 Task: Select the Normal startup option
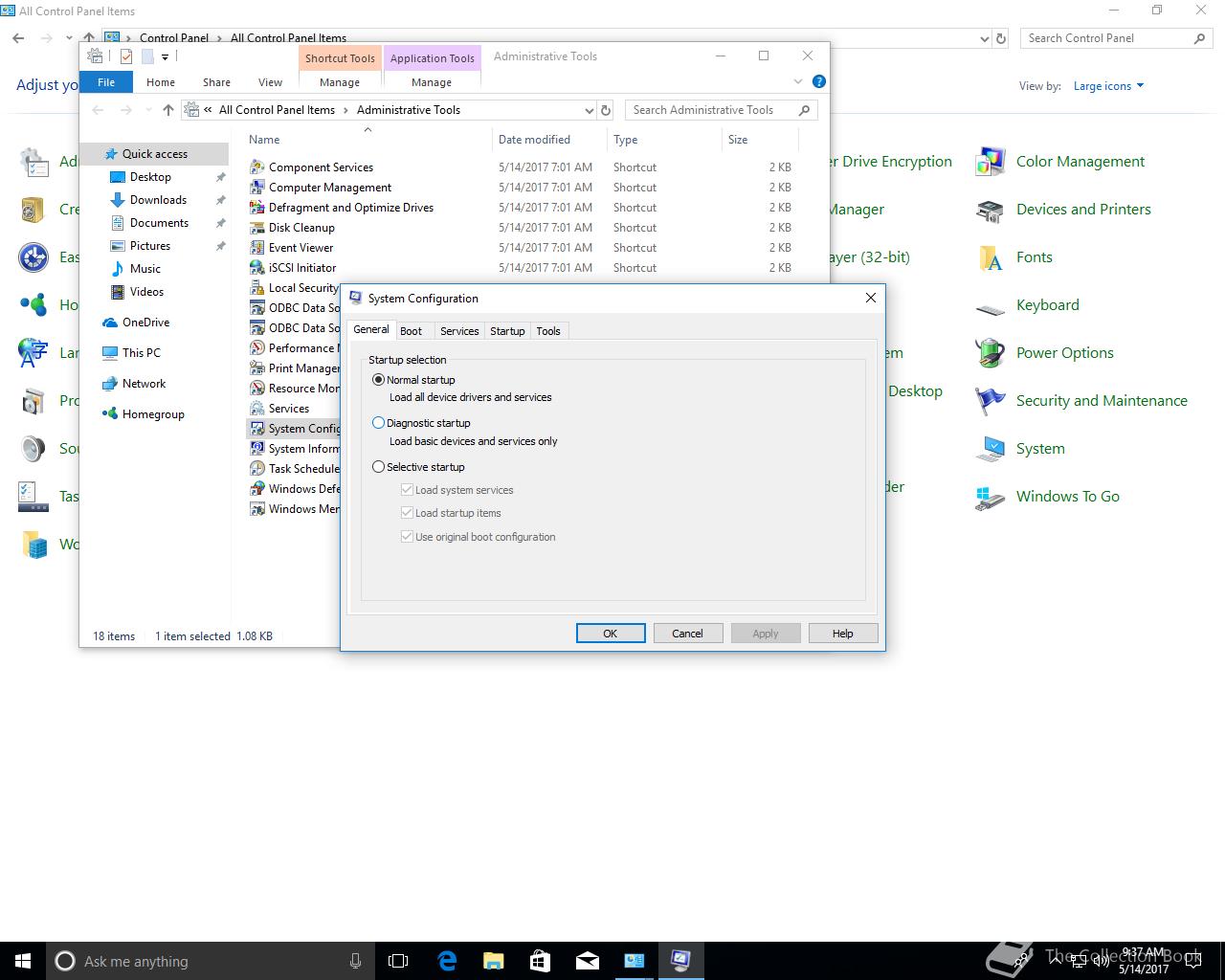coord(378,380)
